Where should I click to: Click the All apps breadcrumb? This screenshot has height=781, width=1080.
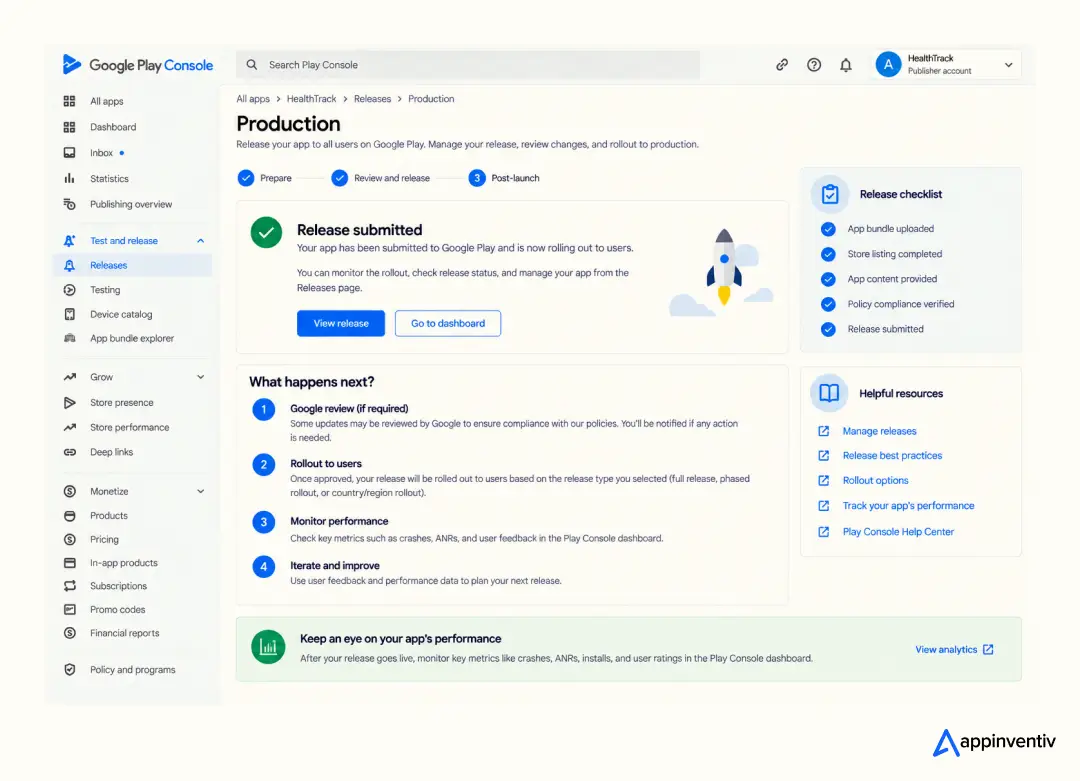253,98
